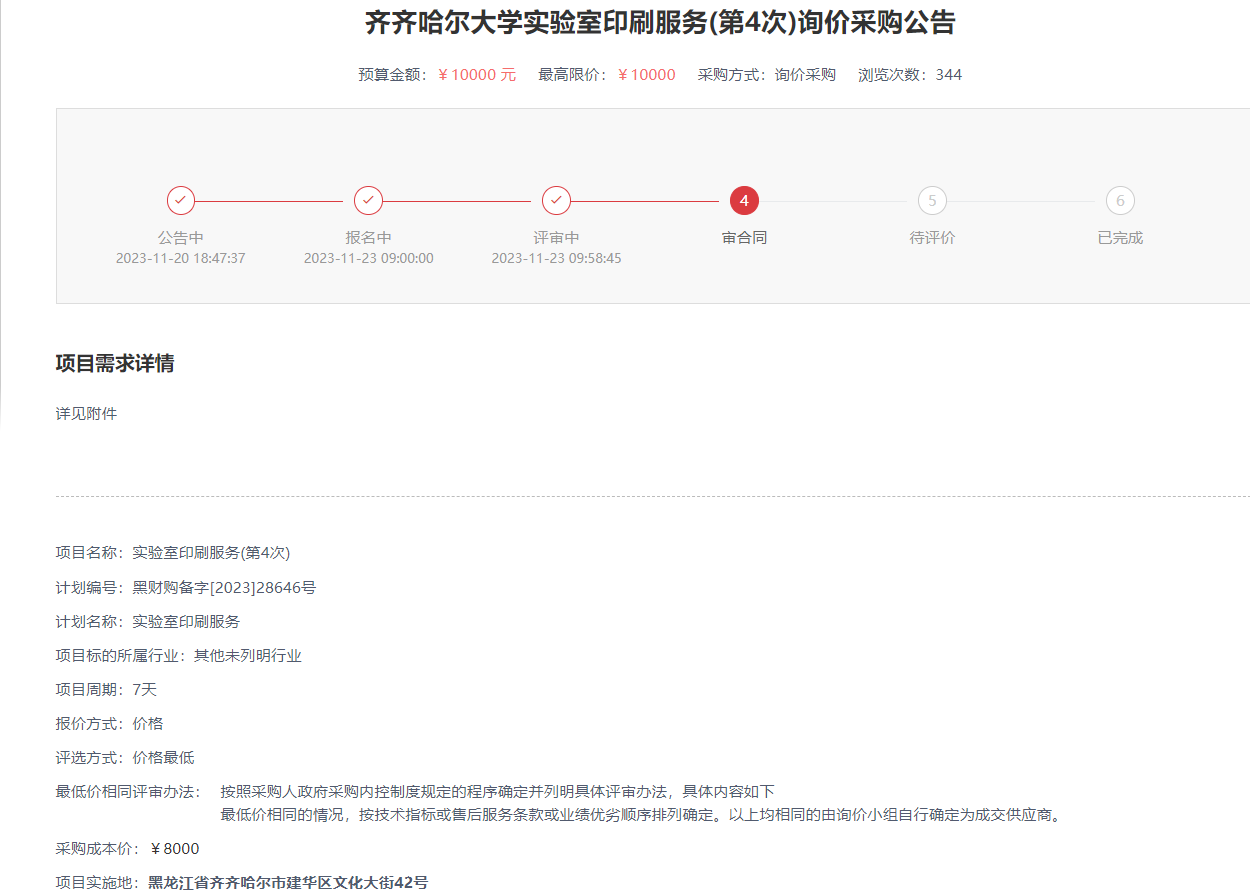Click the 评审中 timestamp 2023-11-23 09:58:45
1250x894 pixels.
click(557, 258)
